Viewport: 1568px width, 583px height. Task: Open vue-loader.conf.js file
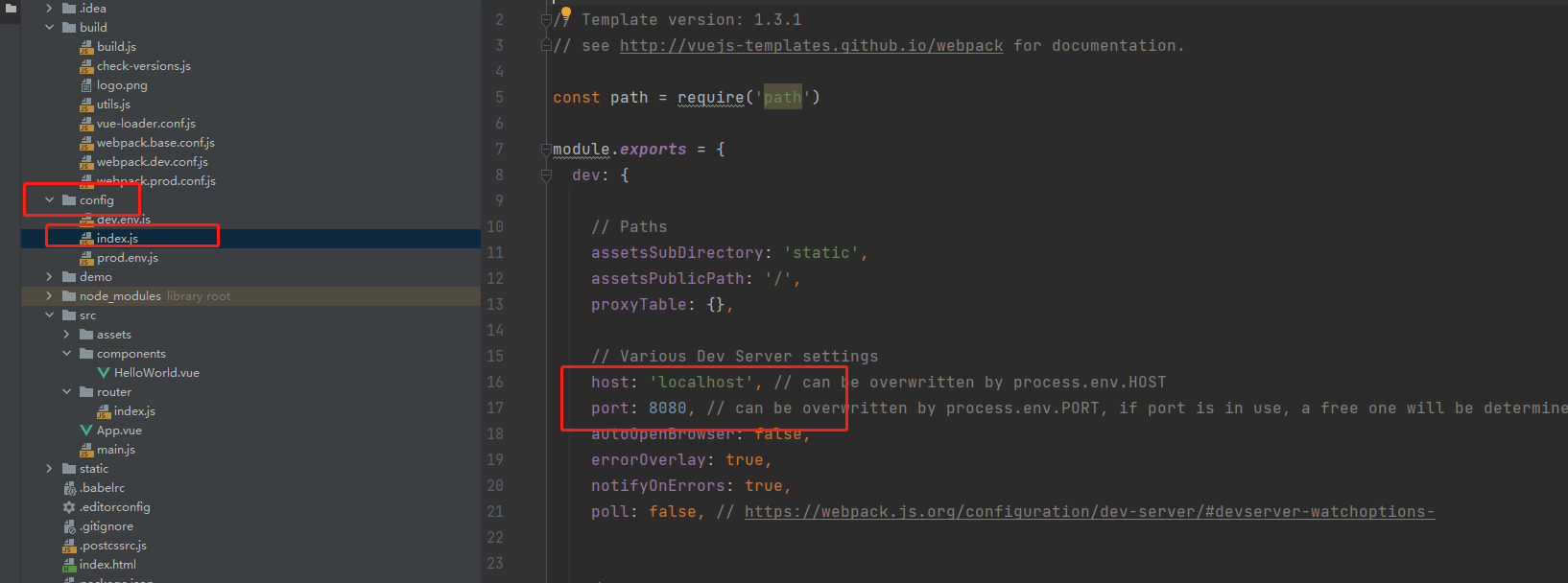146,124
